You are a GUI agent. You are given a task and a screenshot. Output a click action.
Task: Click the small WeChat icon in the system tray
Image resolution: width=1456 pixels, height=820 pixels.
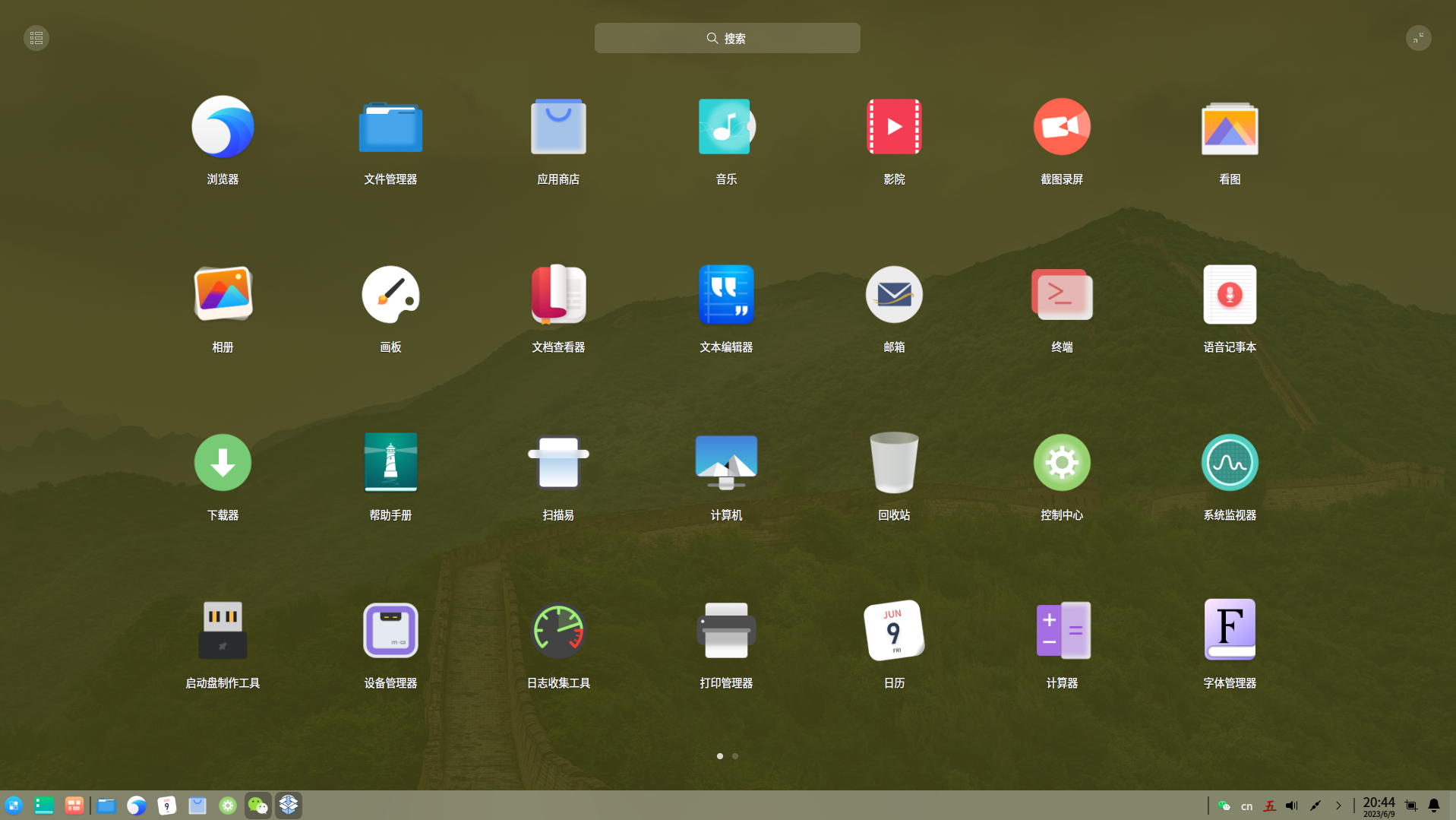[x=1224, y=806]
